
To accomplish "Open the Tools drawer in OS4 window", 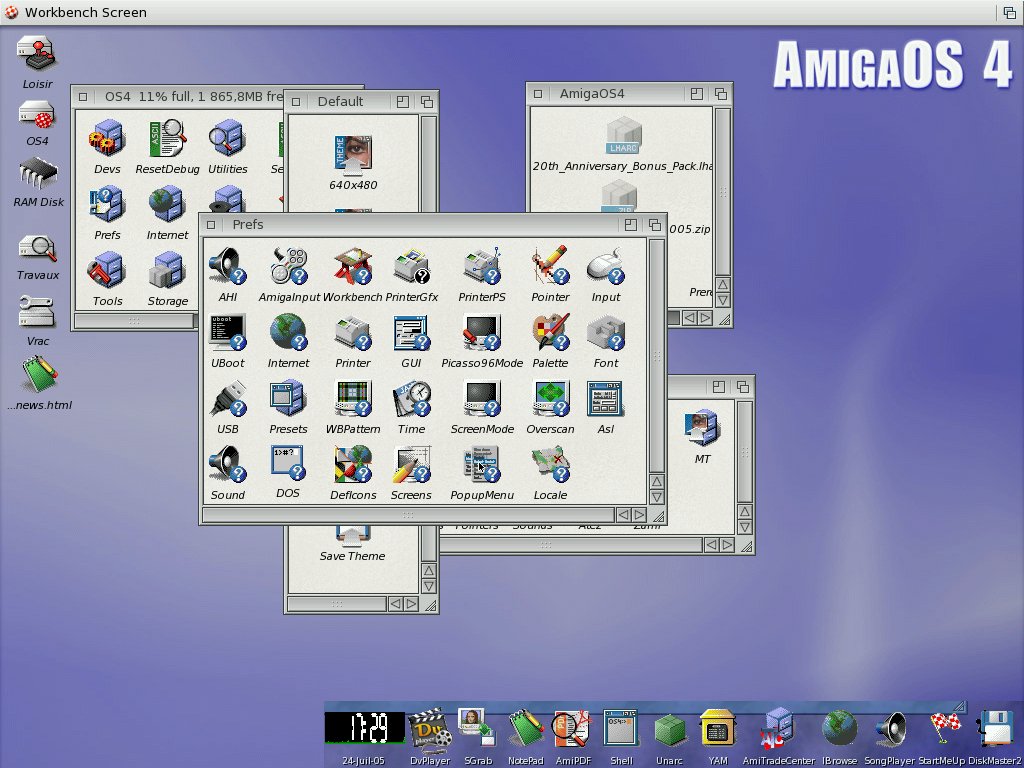I will point(107,270).
